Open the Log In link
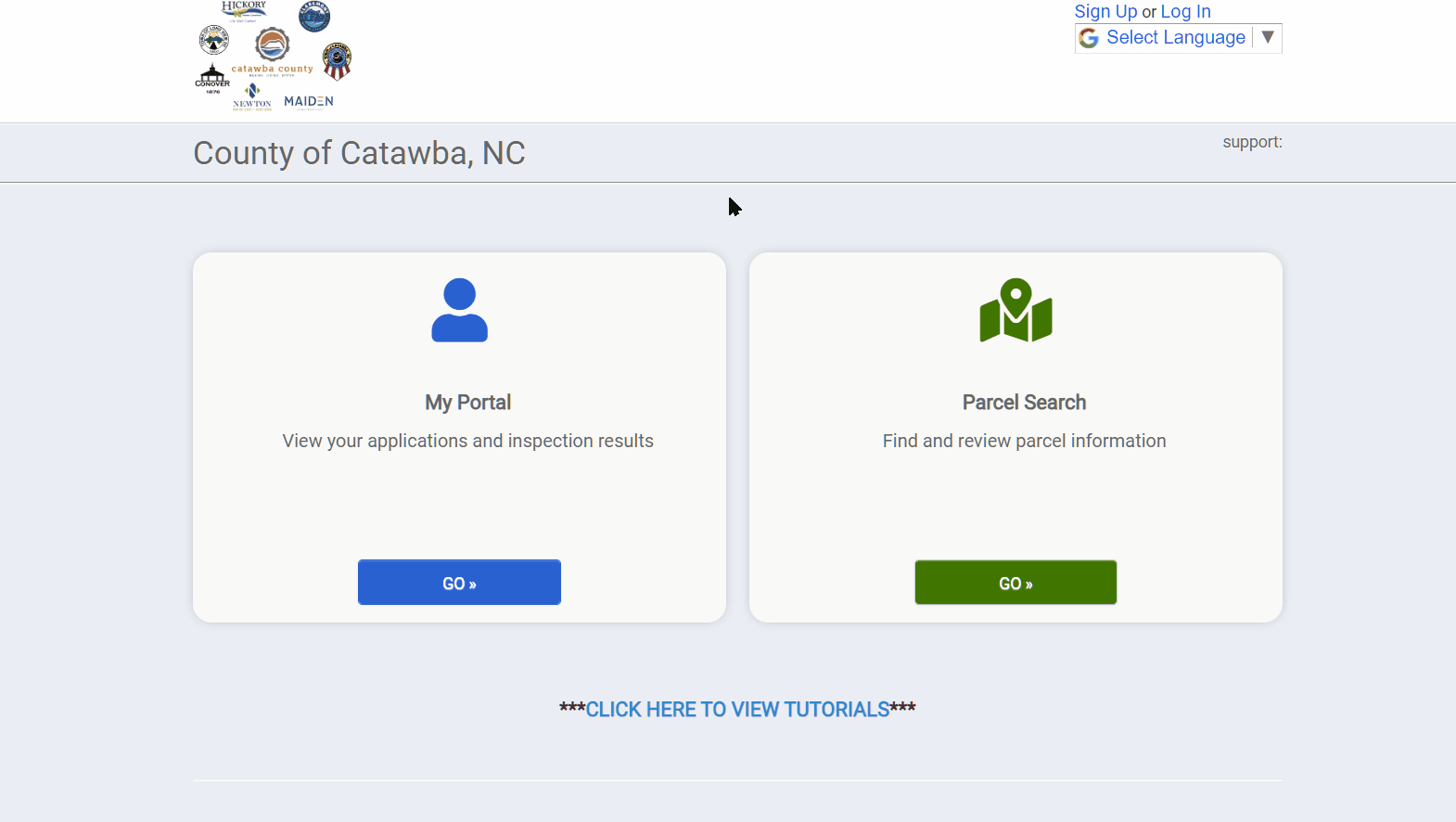 click(x=1185, y=11)
